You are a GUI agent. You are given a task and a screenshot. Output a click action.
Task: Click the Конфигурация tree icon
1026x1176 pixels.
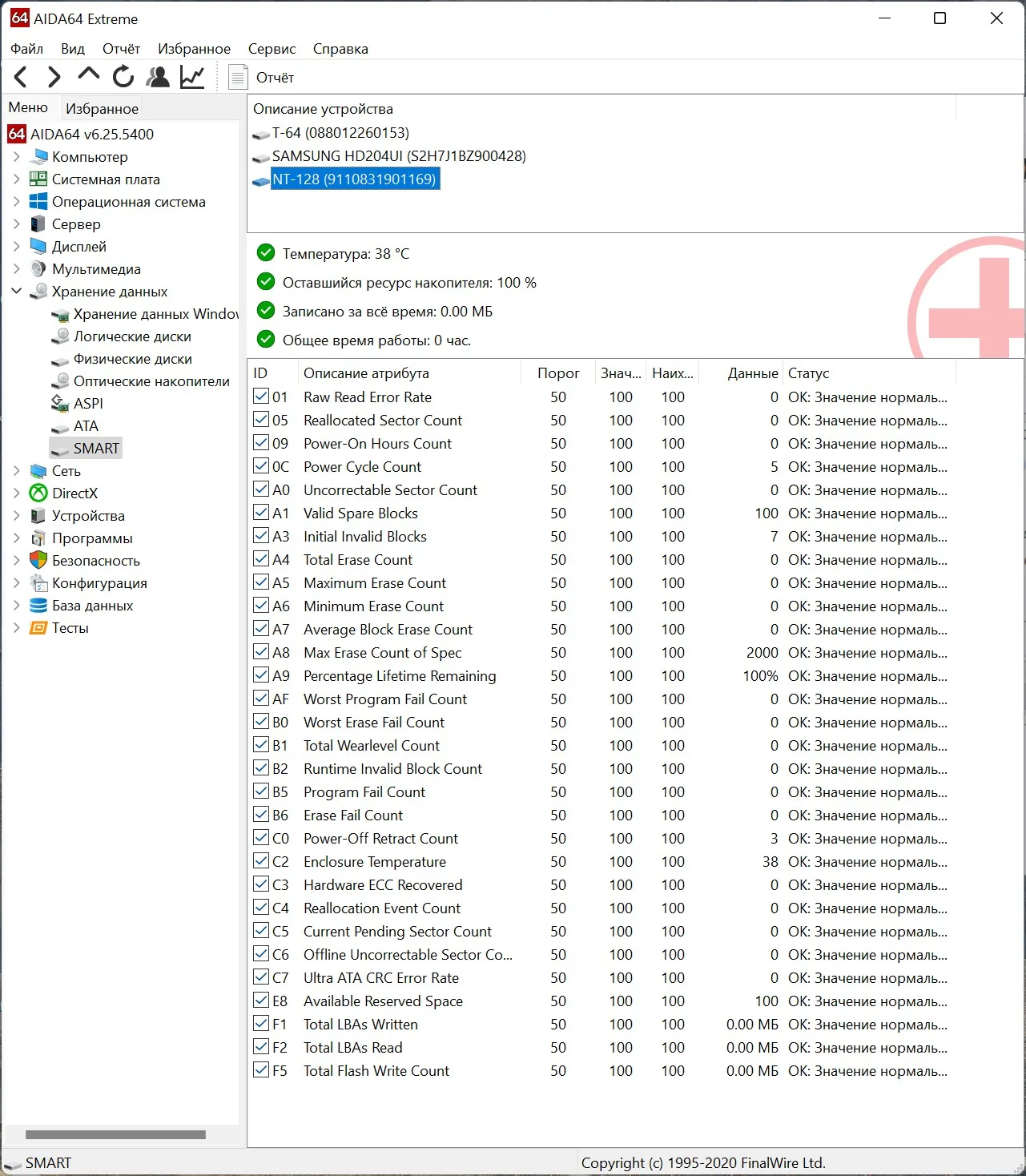[x=38, y=582]
